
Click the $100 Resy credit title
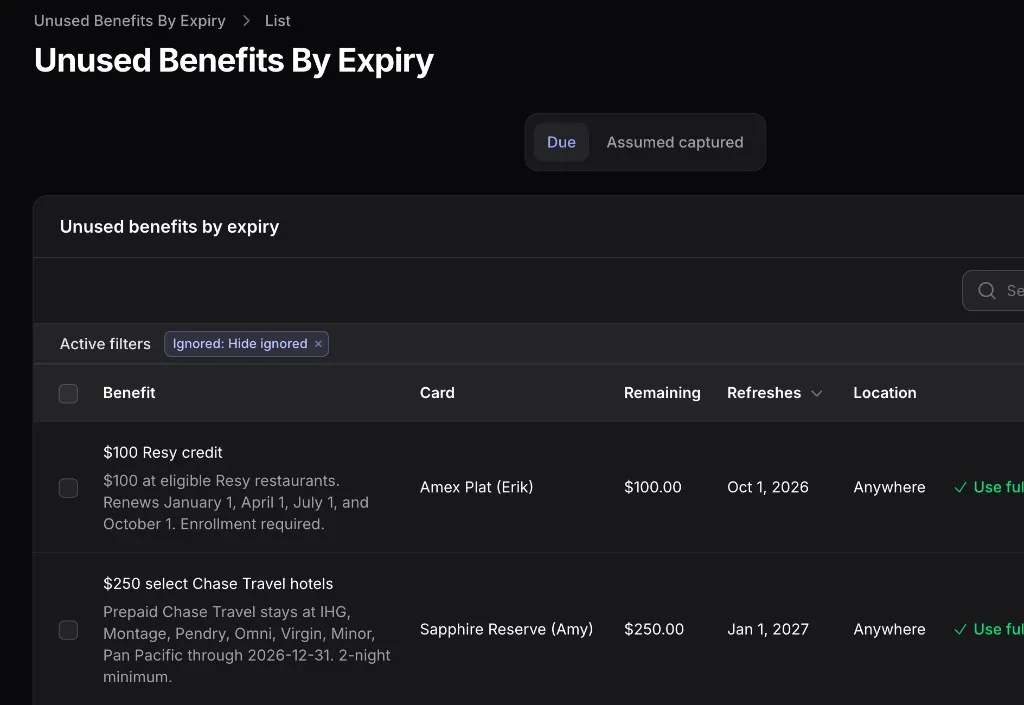163,452
